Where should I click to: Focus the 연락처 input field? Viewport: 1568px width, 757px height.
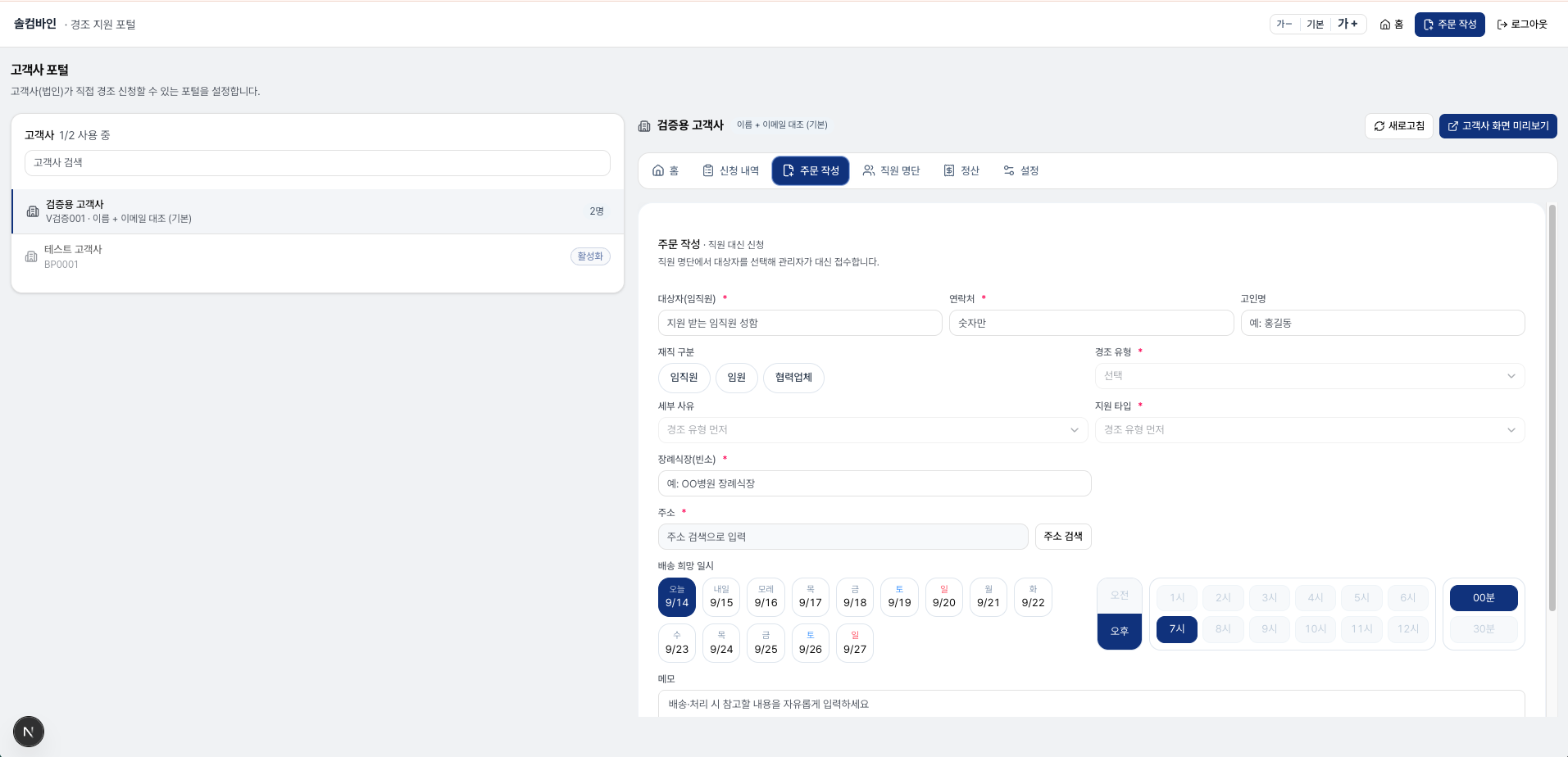tap(1091, 323)
